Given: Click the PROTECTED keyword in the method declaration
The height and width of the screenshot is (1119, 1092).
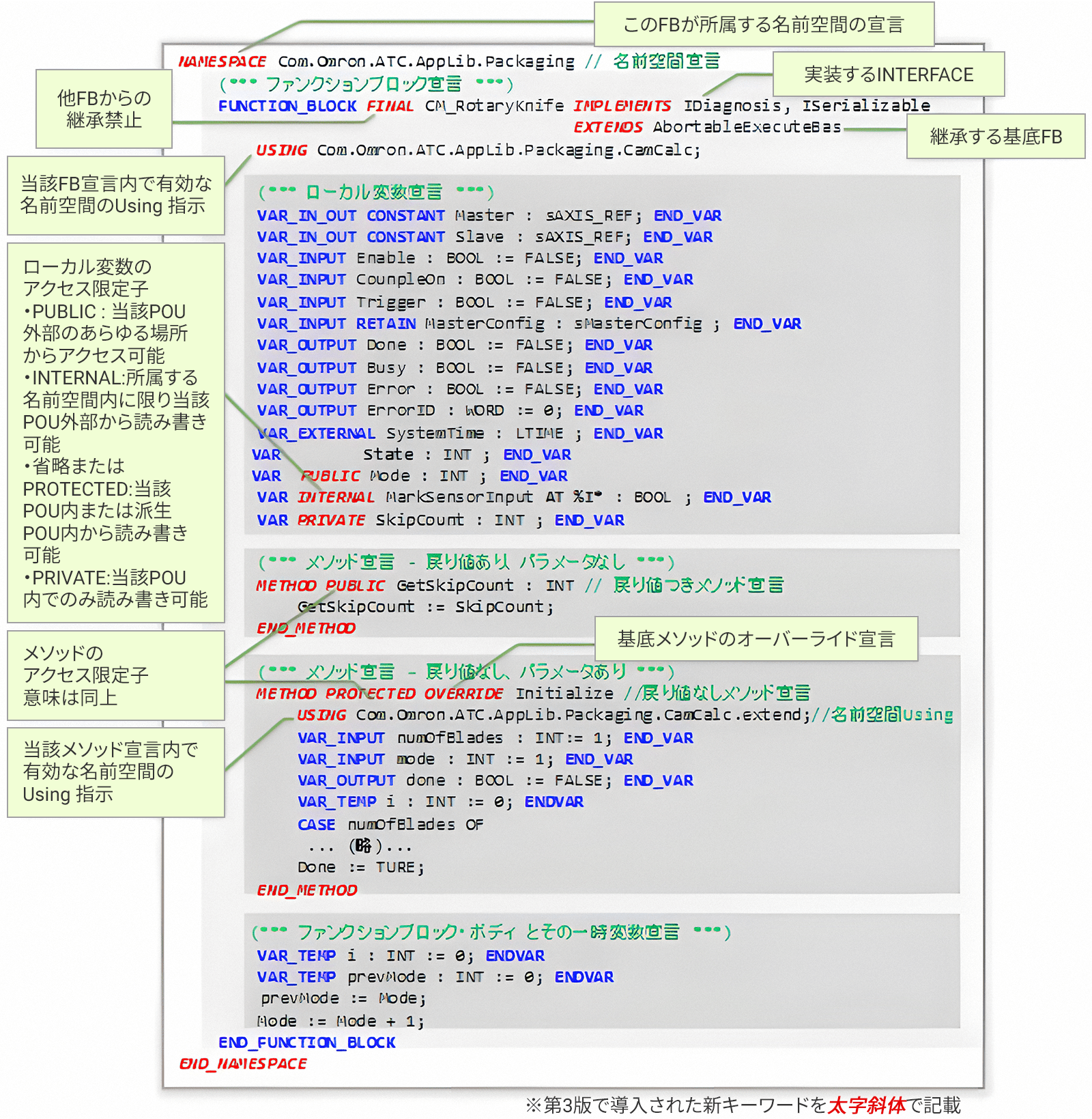Looking at the screenshot, I should point(371,694).
